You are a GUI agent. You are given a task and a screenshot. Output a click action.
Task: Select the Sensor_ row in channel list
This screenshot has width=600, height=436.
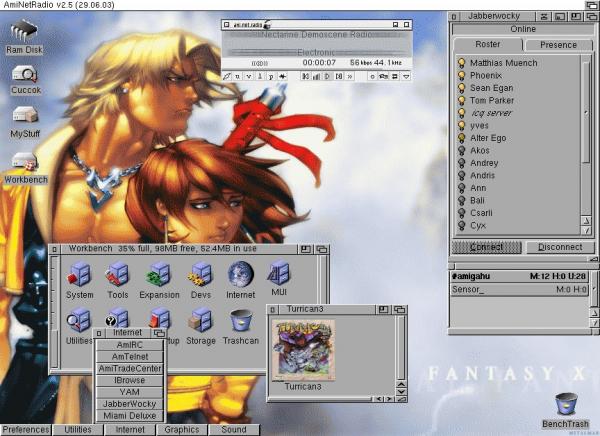[x=519, y=289]
